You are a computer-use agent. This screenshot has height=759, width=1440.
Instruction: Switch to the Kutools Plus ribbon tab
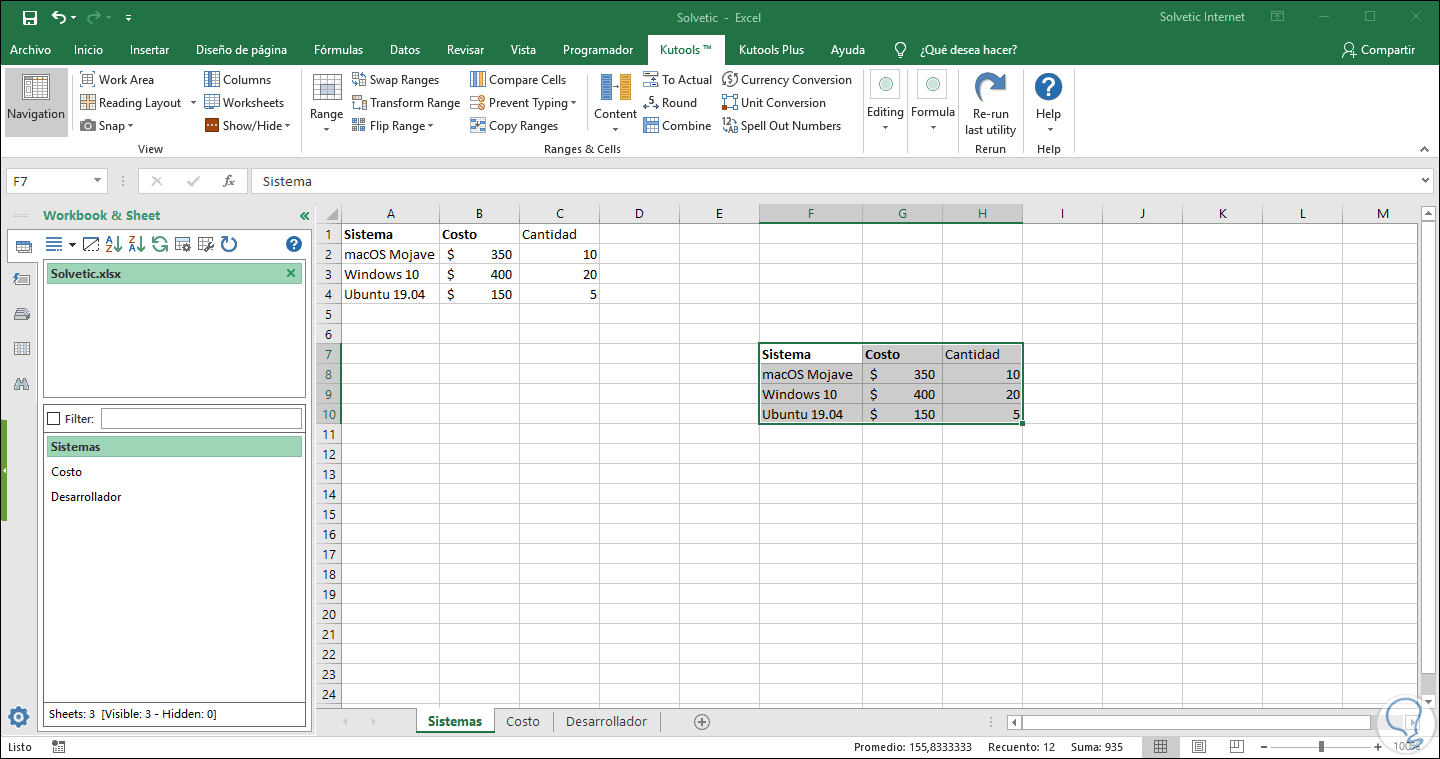[771, 49]
